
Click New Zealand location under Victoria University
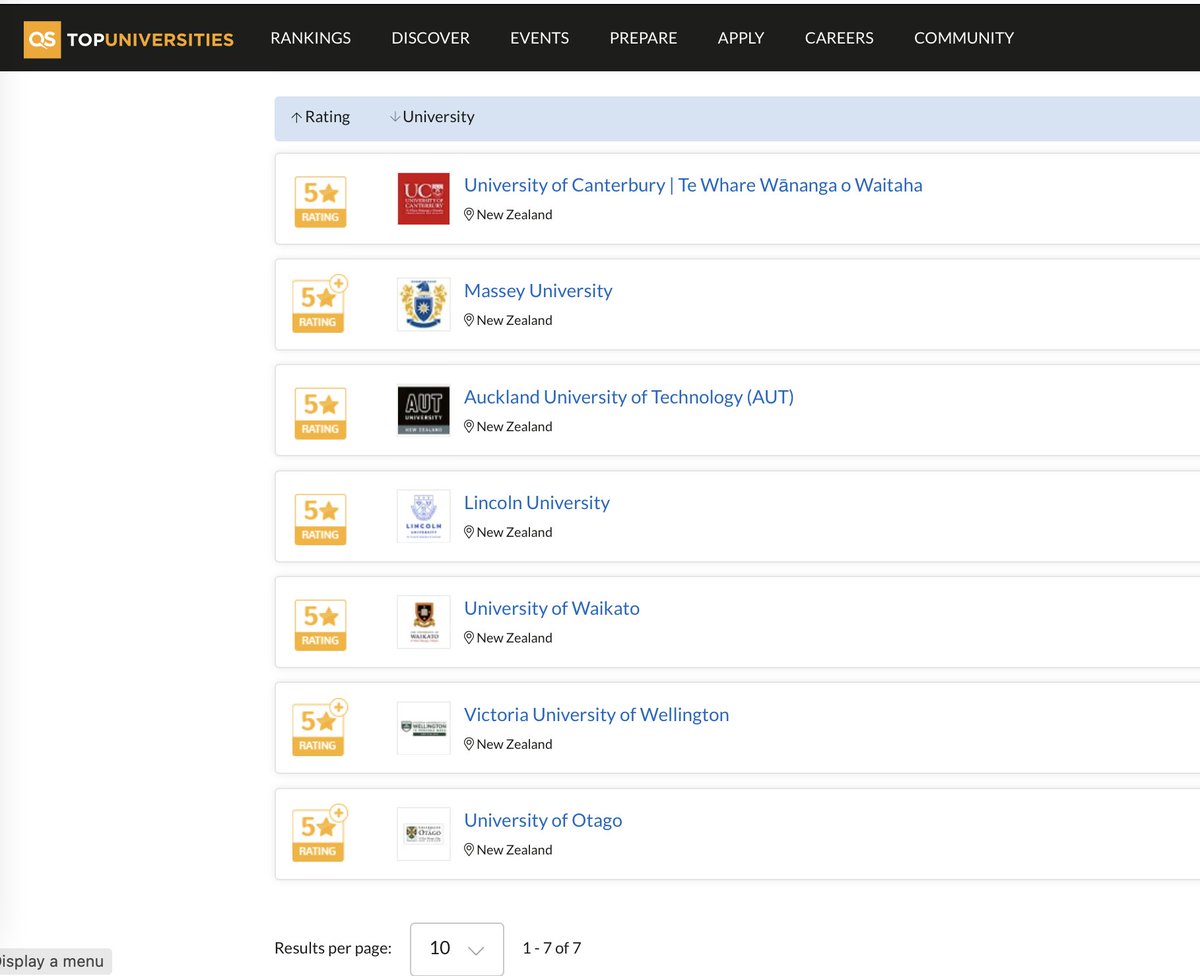508,744
